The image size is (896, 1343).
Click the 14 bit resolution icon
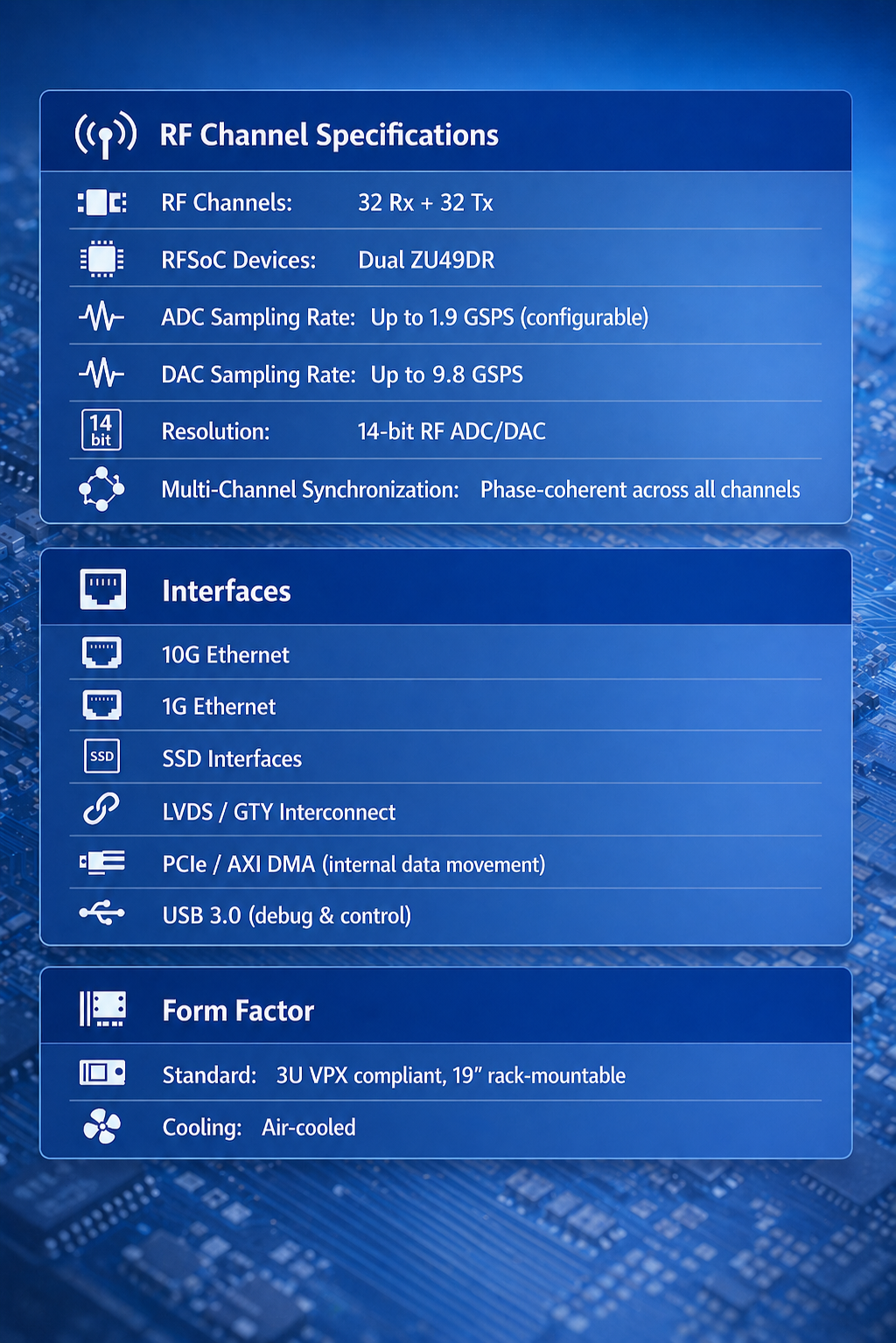pyautogui.click(x=101, y=430)
